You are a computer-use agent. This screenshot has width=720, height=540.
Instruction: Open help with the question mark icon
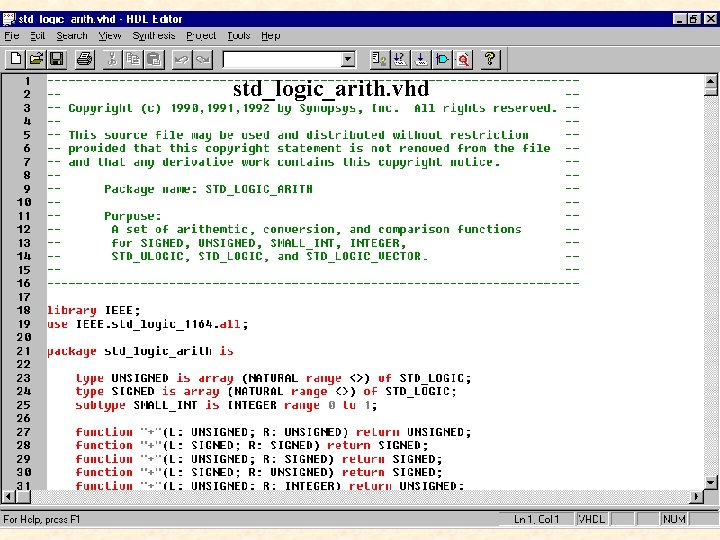[490, 59]
